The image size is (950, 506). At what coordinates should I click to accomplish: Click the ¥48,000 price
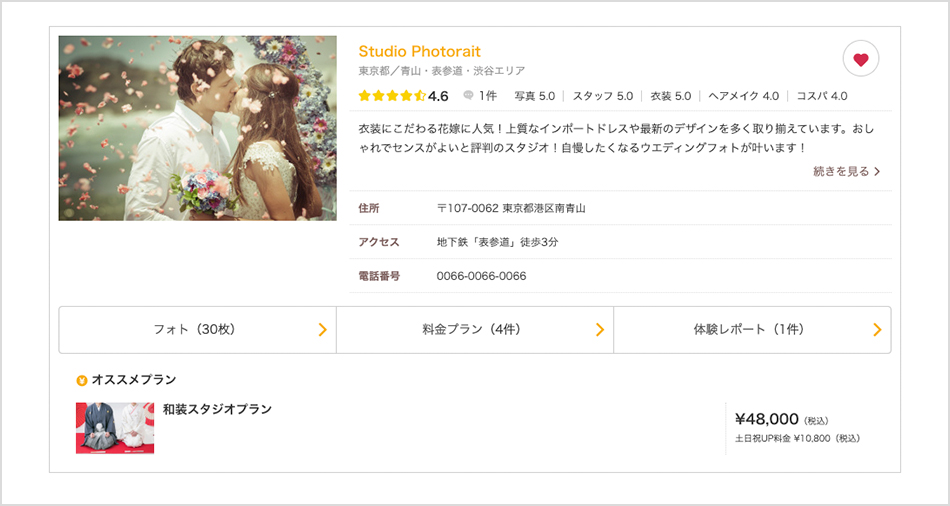766,419
